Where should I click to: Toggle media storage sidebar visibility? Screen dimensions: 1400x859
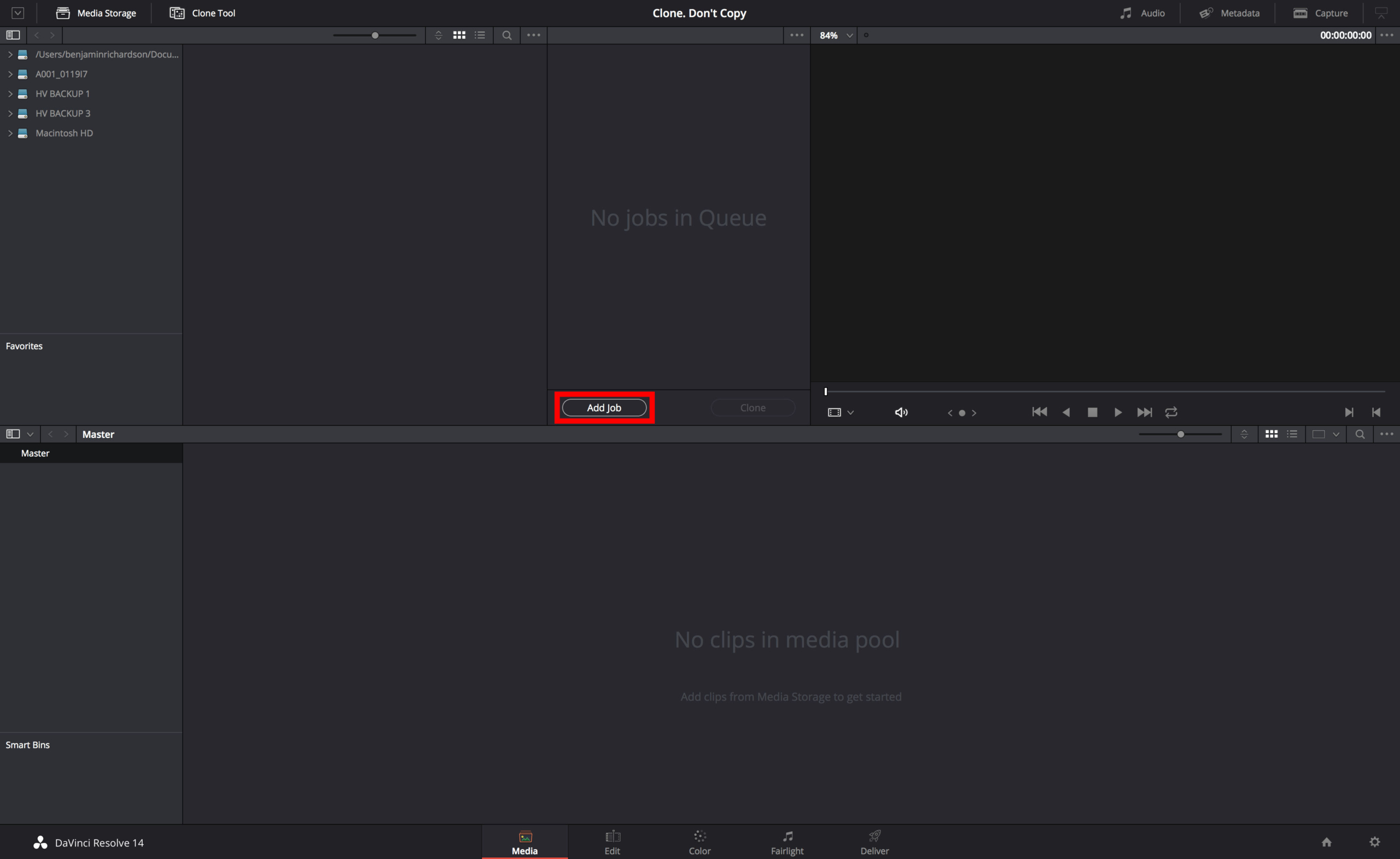pos(13,35)
